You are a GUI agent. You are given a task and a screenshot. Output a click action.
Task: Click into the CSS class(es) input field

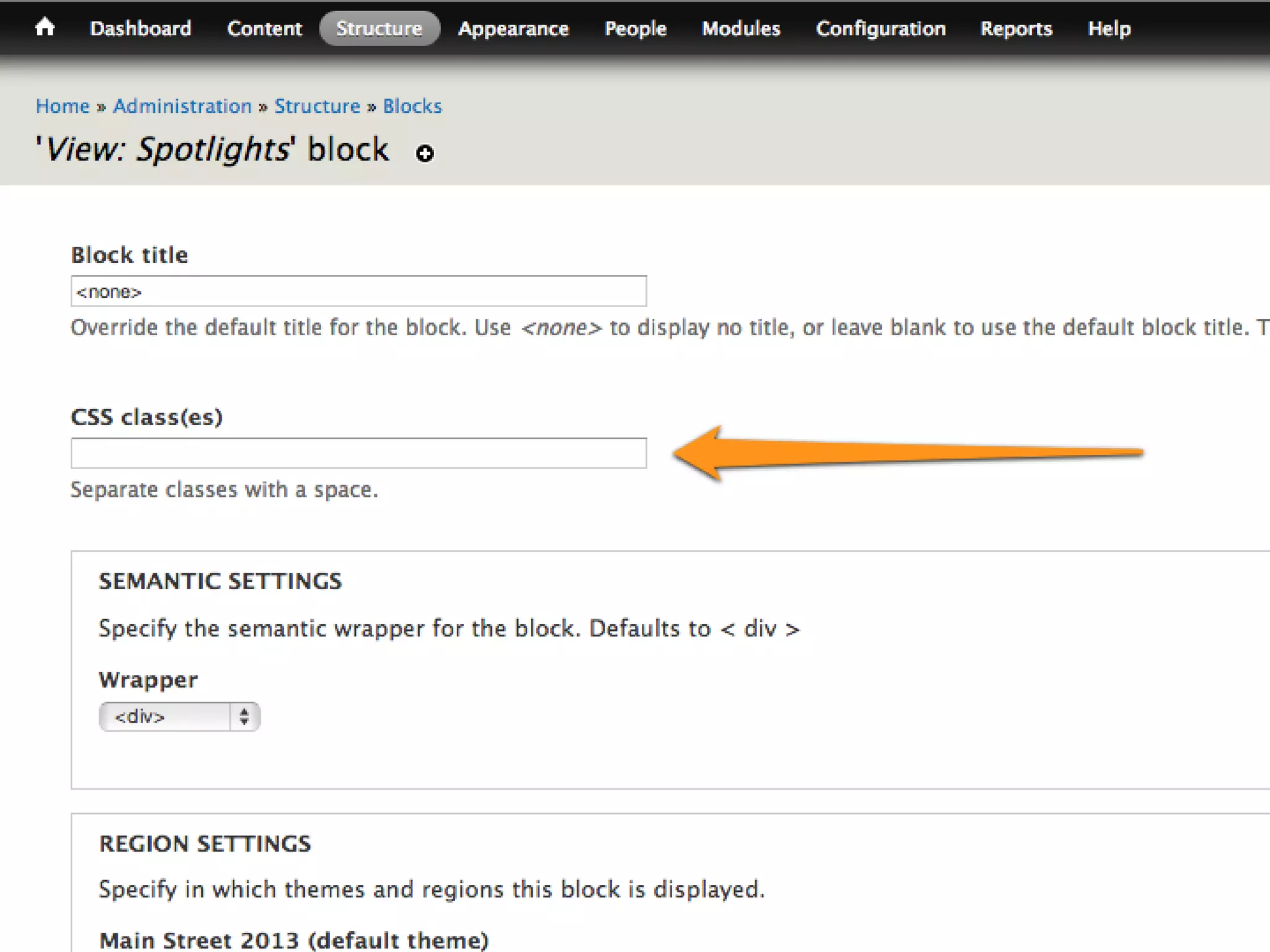[358, 453]
